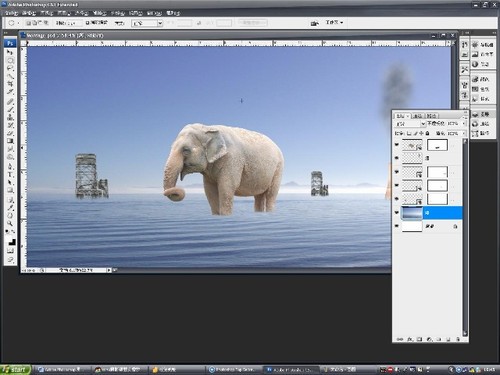The width and height of the screenshot is (500, 375).
Task: Open the Workspace dropdown
Action: 334,22
